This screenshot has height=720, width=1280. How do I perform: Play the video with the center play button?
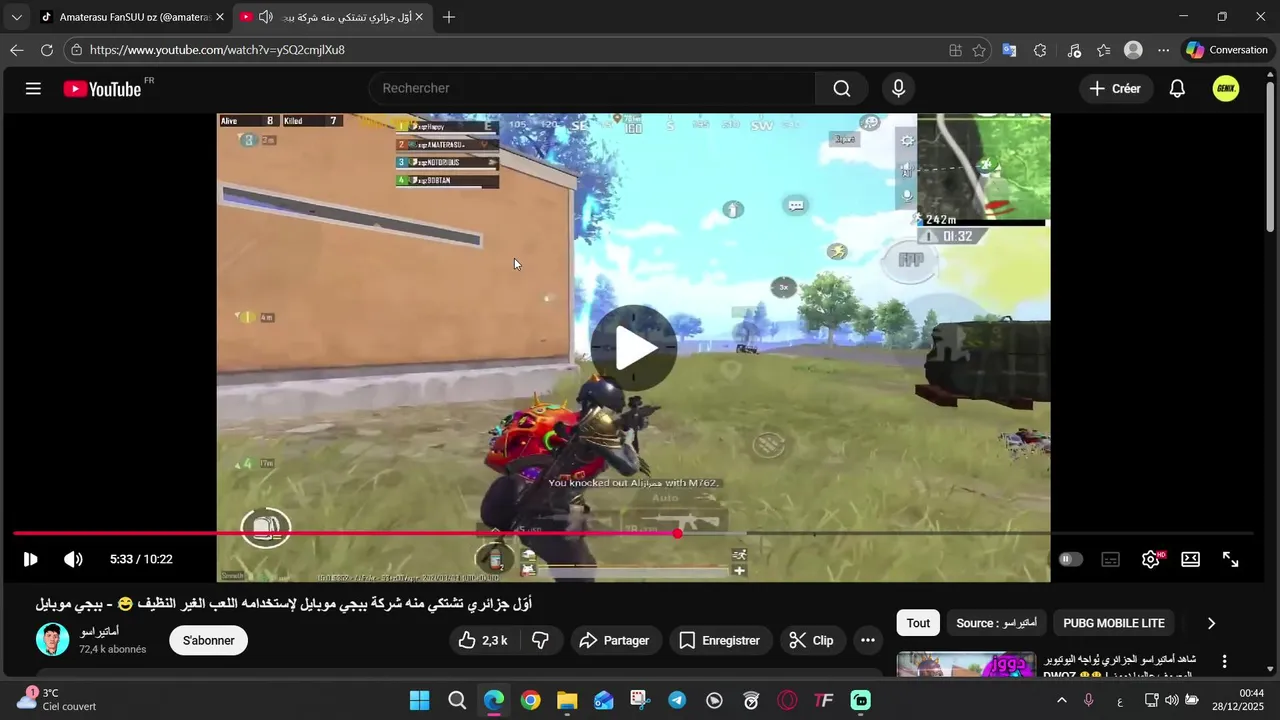coord(634,348)
